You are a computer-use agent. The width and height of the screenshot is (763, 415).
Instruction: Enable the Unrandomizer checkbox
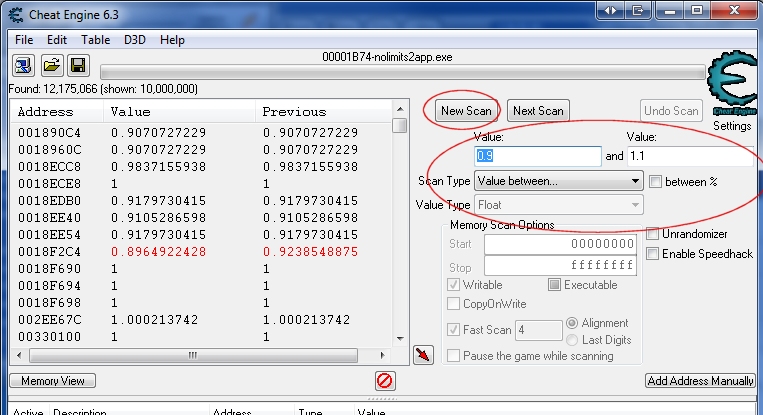(653, 234)
